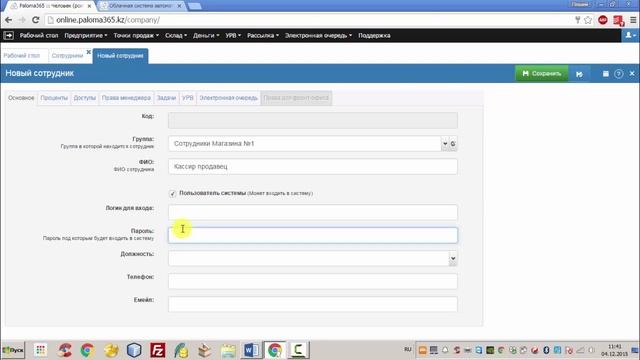Switch to the Права менеджера tab
The width and height of the screenshot is (640, 360).
click(x=126, y=98)
